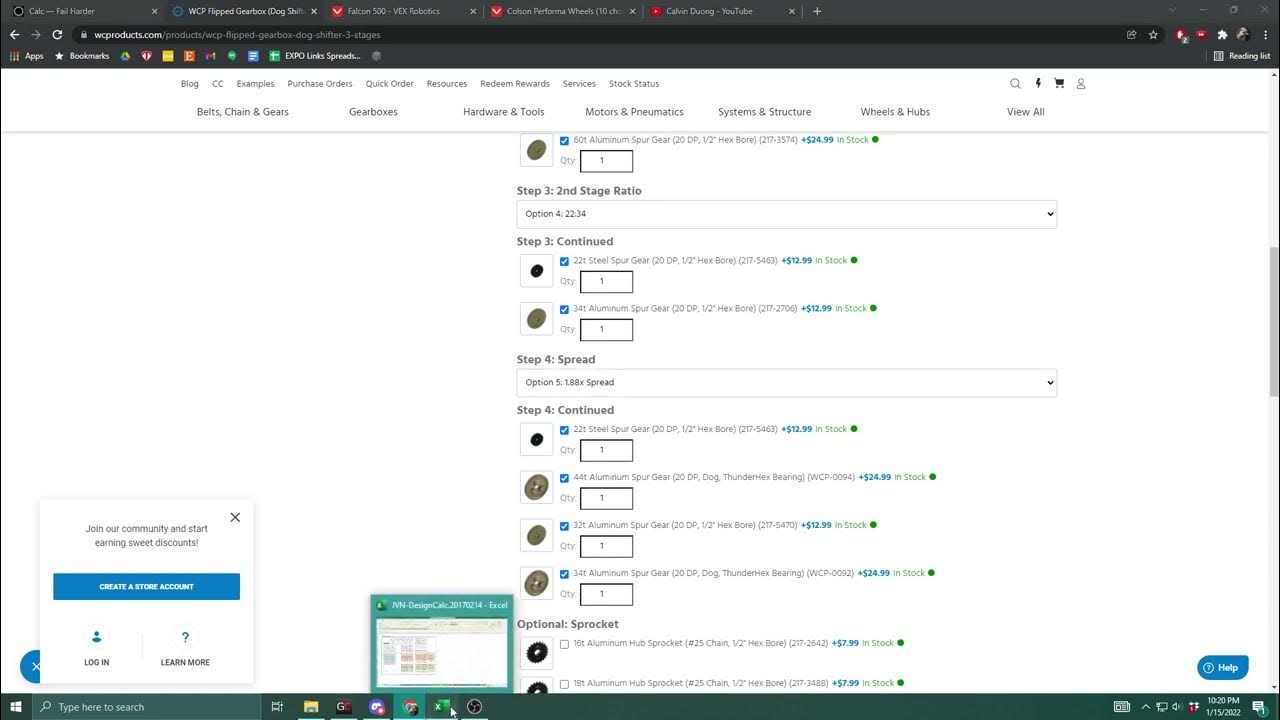Open the Belts, Chain & Gears menu
This screenshot has height=720, width=1280.
click(243, 112)
